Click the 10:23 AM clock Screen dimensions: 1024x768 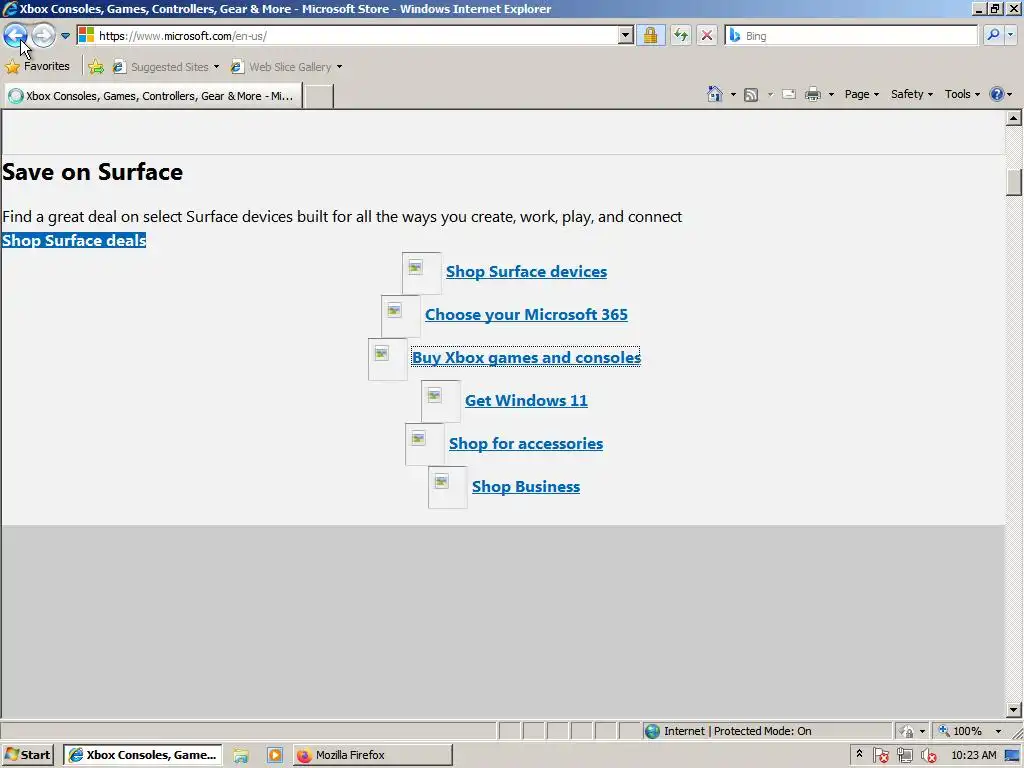pos(974,755)
